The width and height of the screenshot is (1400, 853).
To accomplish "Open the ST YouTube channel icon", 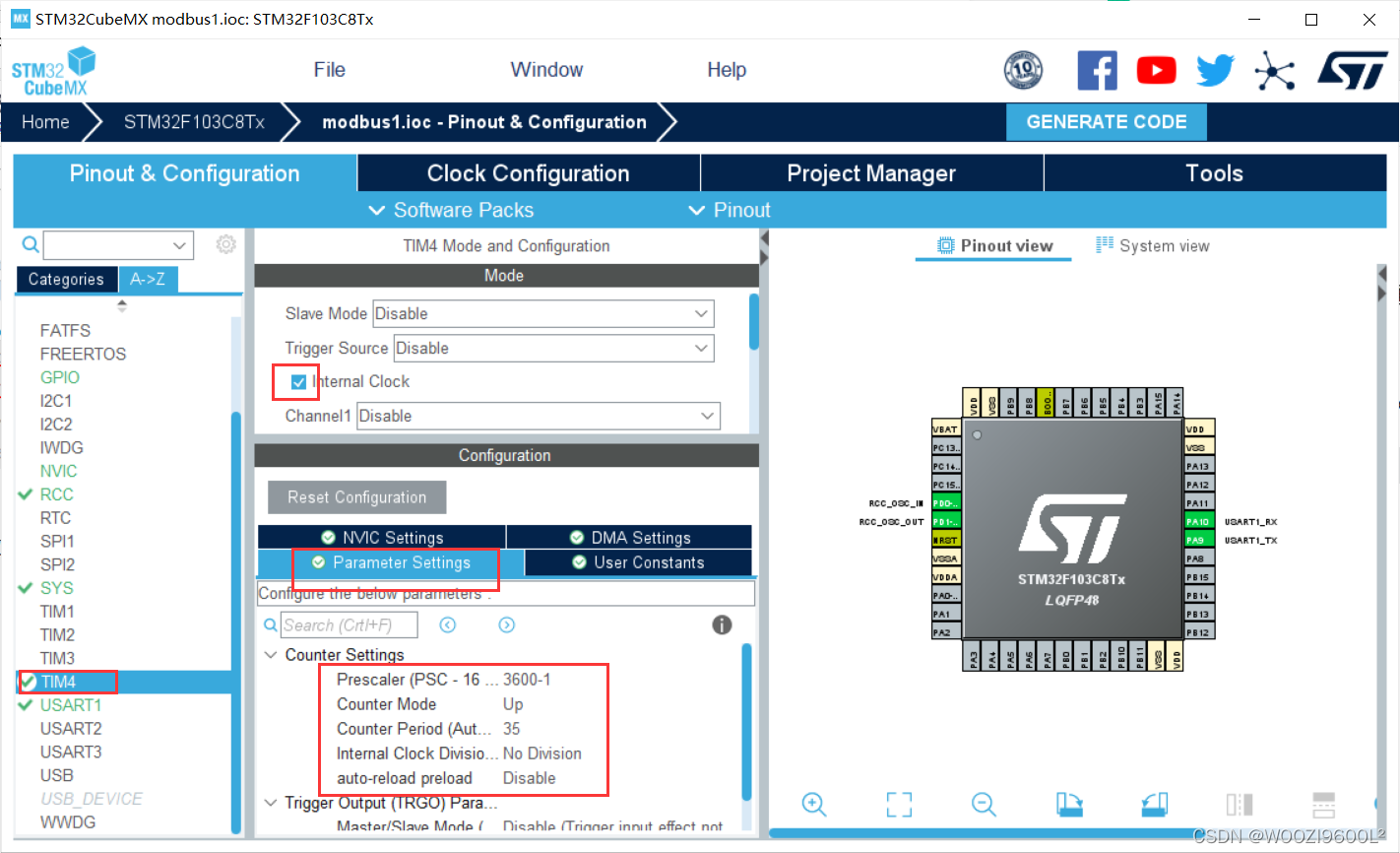I will click(1156, 70).
